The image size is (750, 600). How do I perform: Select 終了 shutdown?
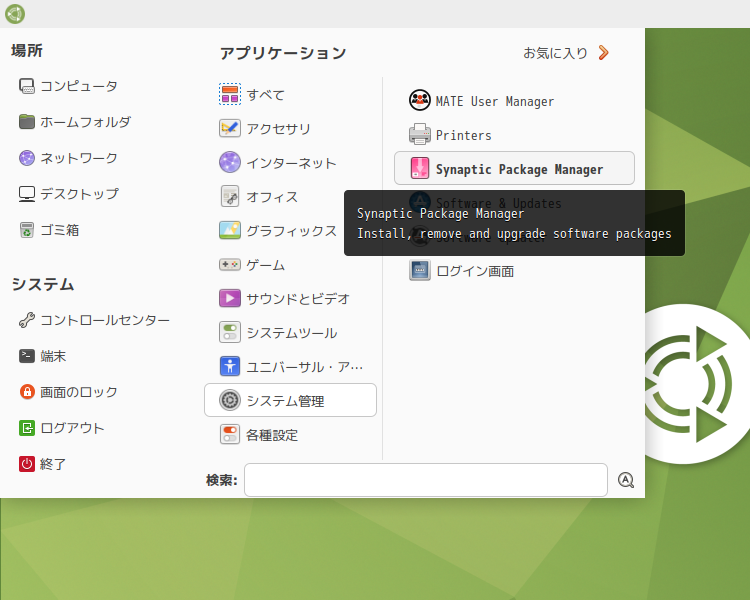coord(43,464)
